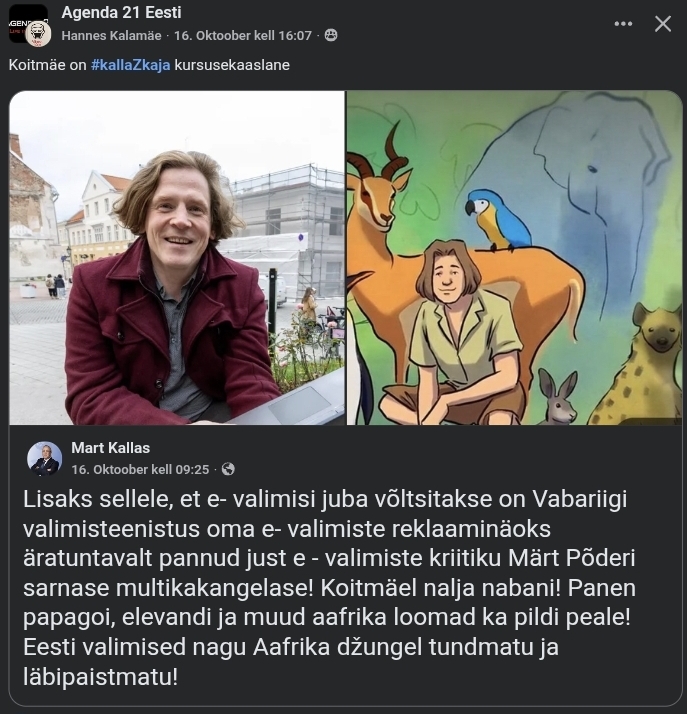Close the post with the X button
Viewport: 687px width, 714px height.
coord(663,23)
